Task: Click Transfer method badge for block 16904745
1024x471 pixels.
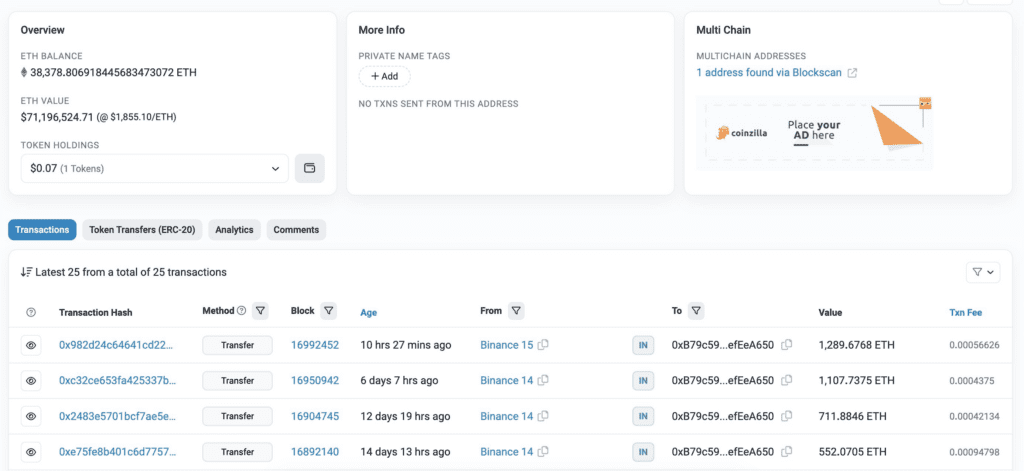Action: (237, 416)
